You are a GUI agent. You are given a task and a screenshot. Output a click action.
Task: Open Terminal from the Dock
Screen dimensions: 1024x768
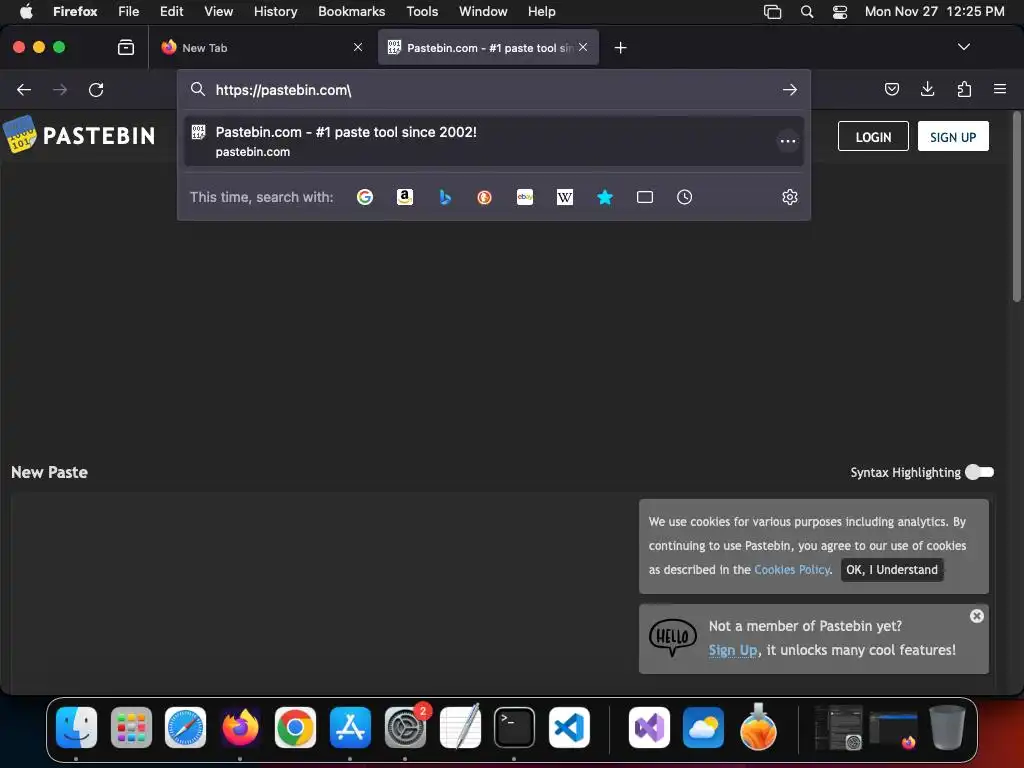[x=514, y=727]
